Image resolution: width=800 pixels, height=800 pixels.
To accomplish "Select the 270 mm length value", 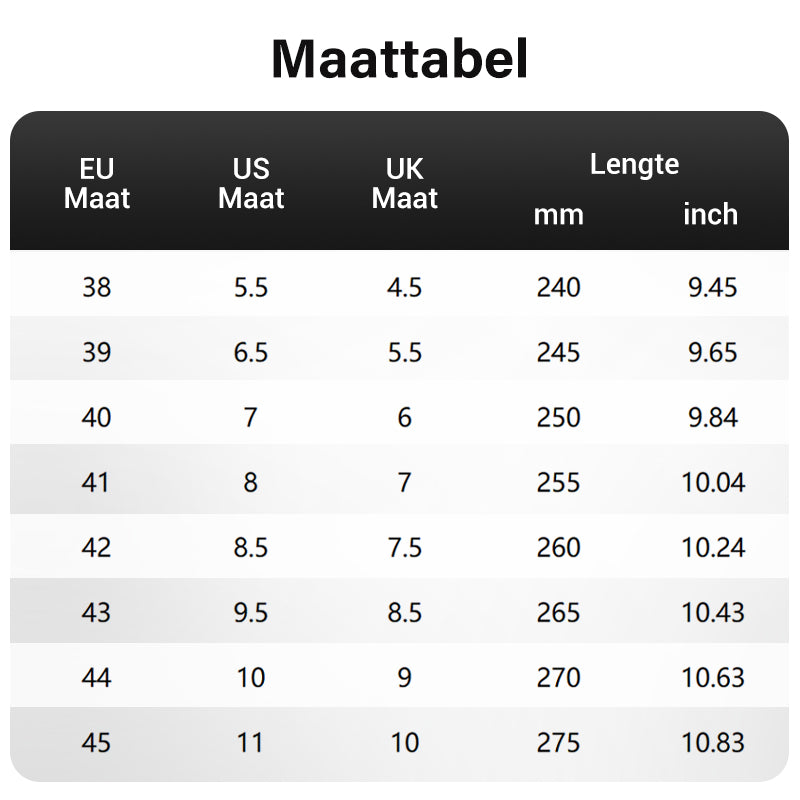I will coord(558,678).
